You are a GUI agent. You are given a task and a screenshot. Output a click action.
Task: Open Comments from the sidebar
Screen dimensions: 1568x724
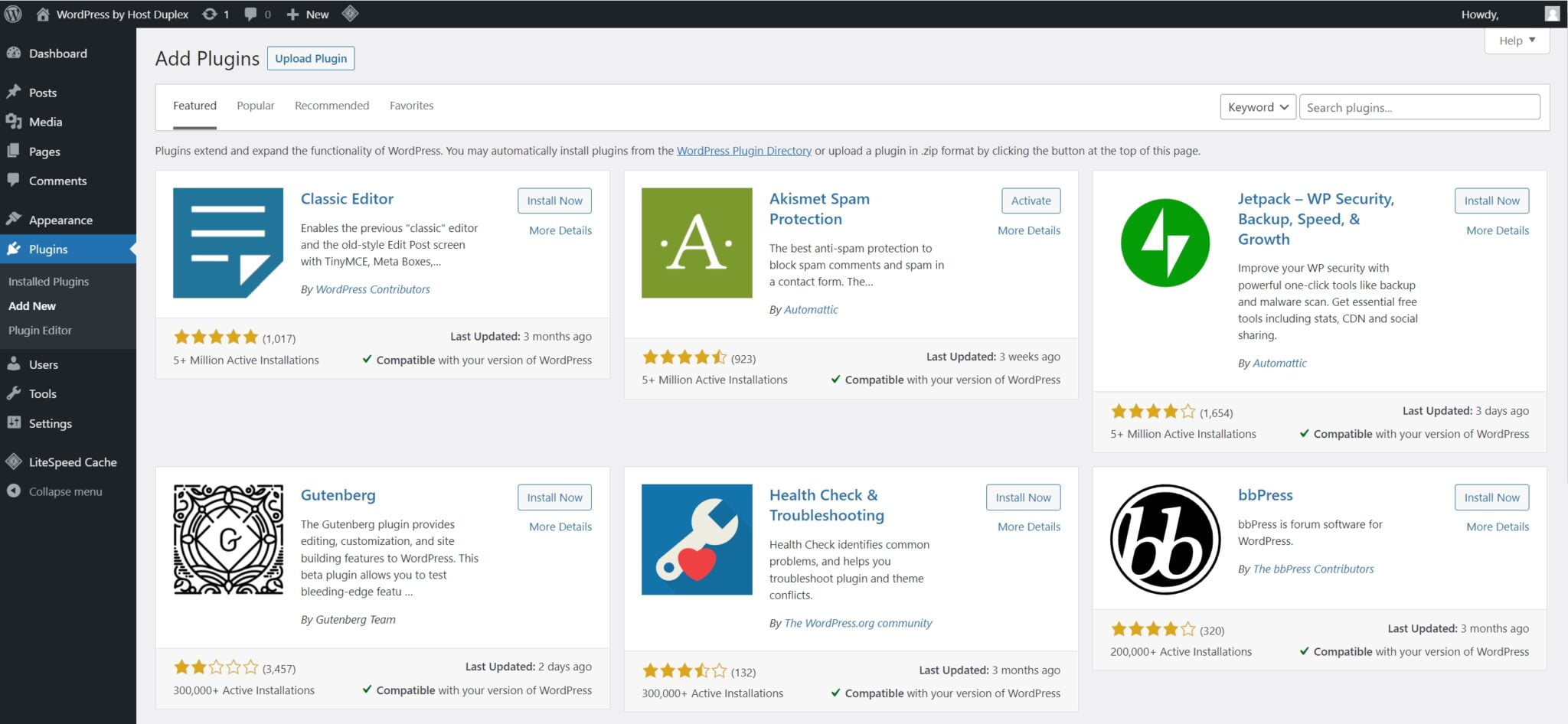click(57, 181)
